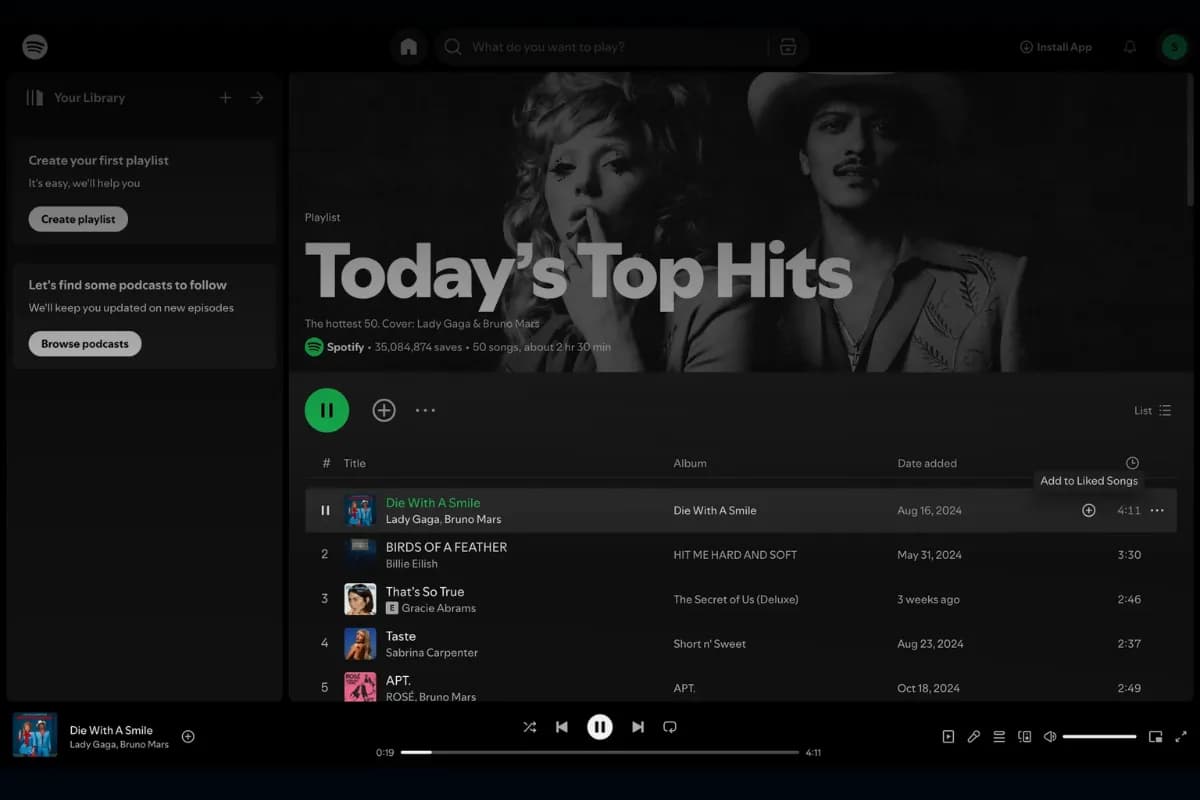Enter the Miniplayer
This screenshot has width=1200, height=800.
[1157, 736]
